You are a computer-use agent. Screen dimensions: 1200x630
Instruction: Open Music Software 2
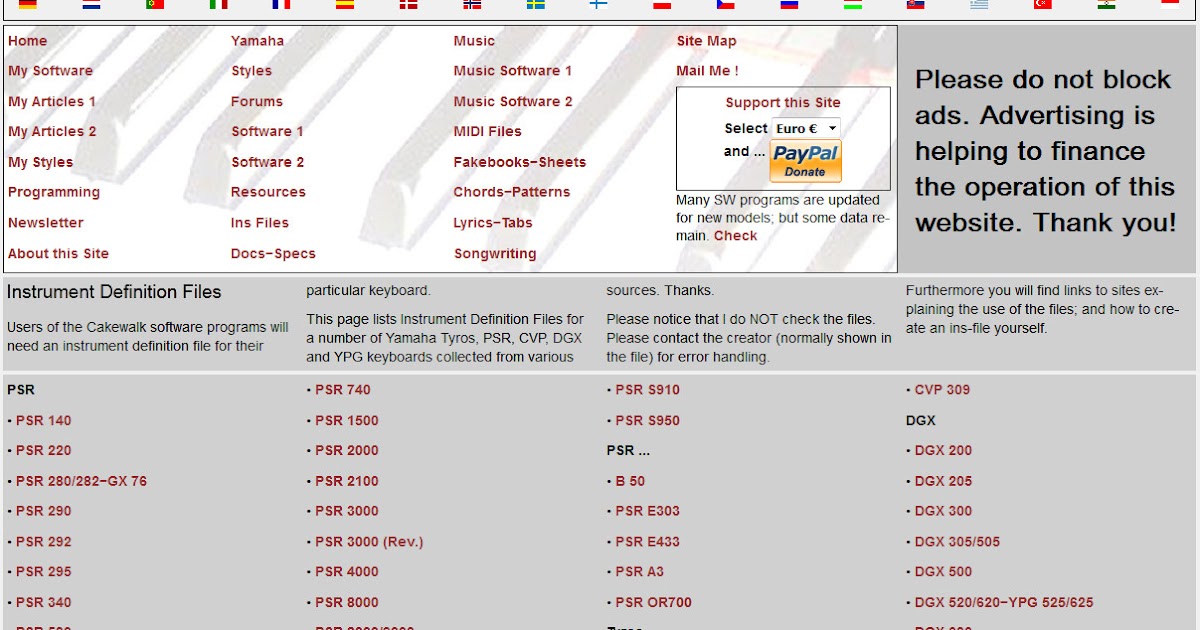coord(513,101)
